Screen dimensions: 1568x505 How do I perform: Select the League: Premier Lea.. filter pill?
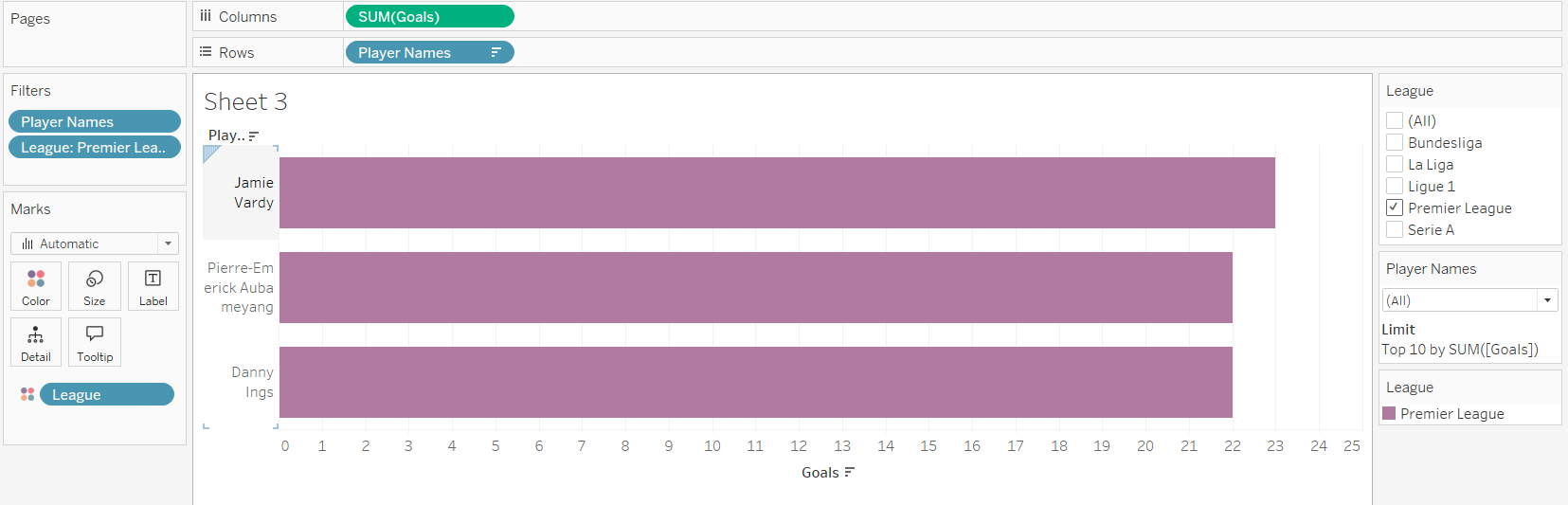[95, 147]
